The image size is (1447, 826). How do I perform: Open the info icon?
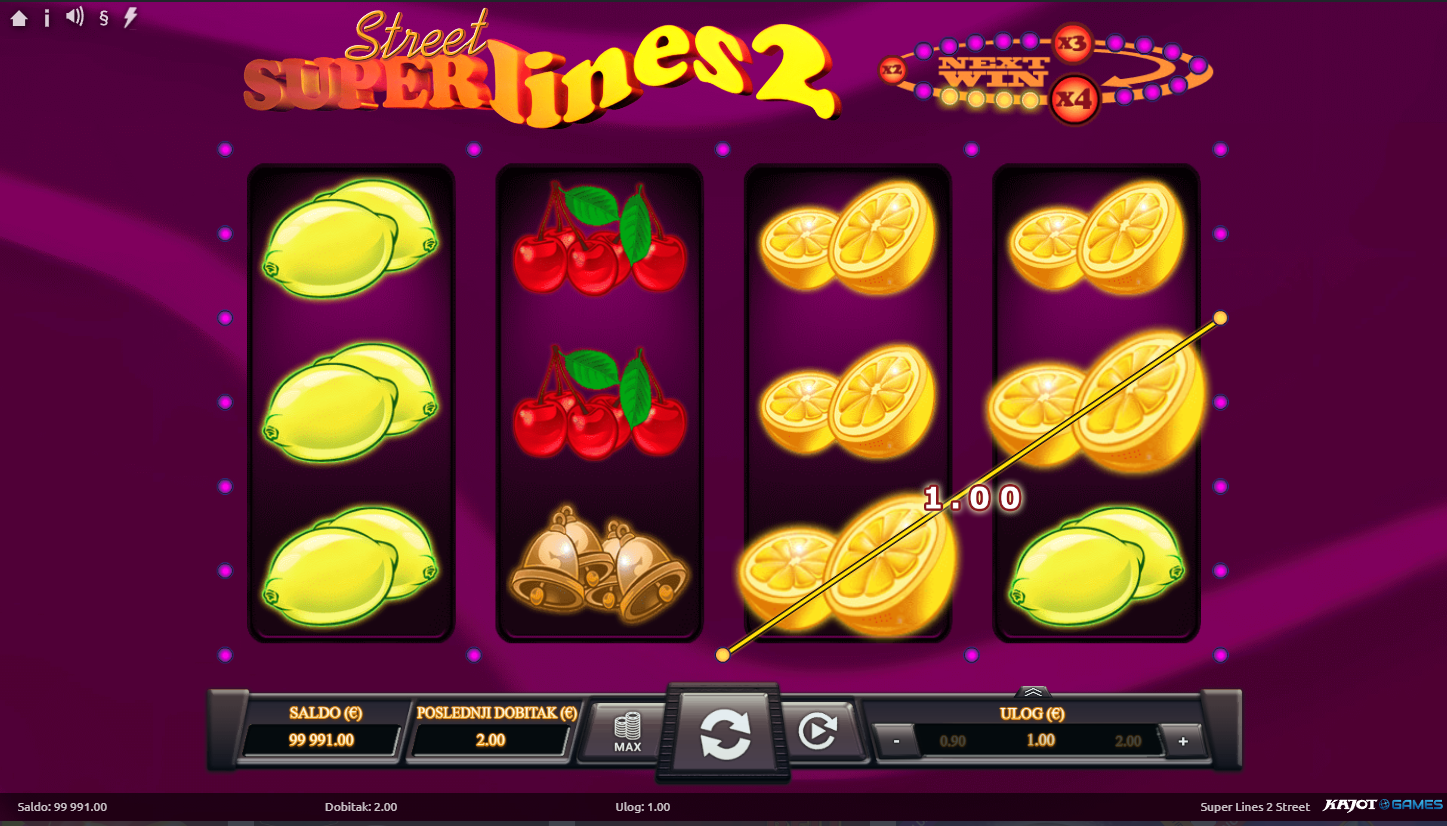click(47, 18)
